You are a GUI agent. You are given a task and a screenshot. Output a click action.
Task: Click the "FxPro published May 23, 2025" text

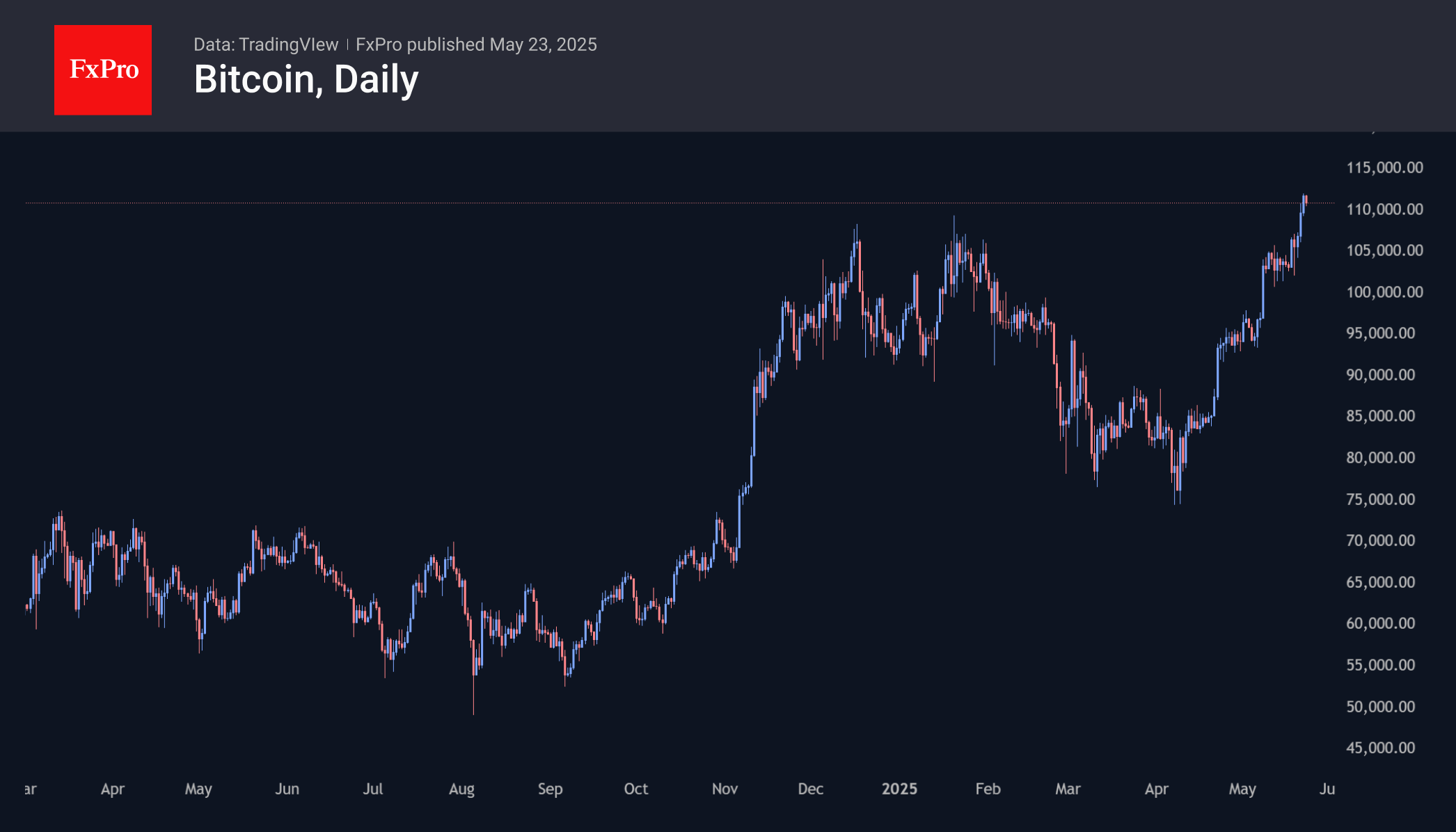[x=476, y=45]
